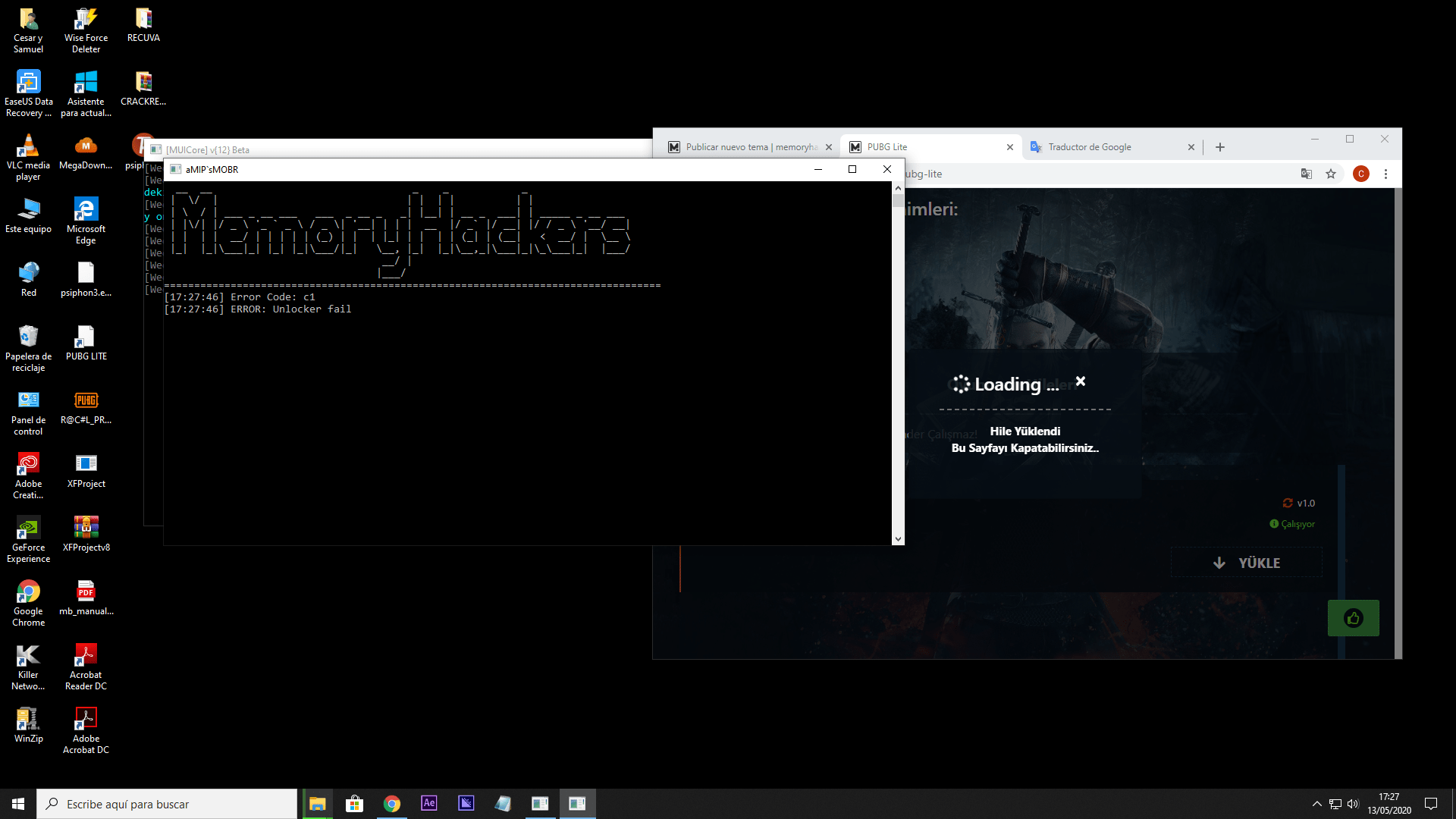Screen dimensions: 1456x819
Task: Select the psiphon3 executable file
Action: tap(86, 280)
